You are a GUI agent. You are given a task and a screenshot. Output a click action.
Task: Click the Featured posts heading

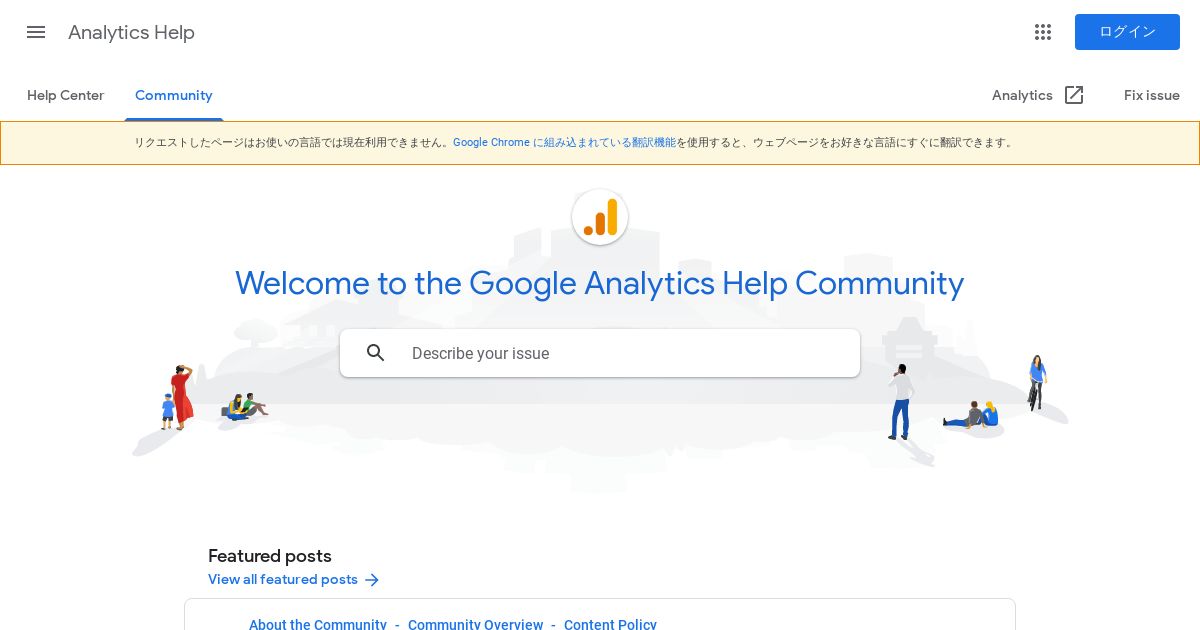270,556
